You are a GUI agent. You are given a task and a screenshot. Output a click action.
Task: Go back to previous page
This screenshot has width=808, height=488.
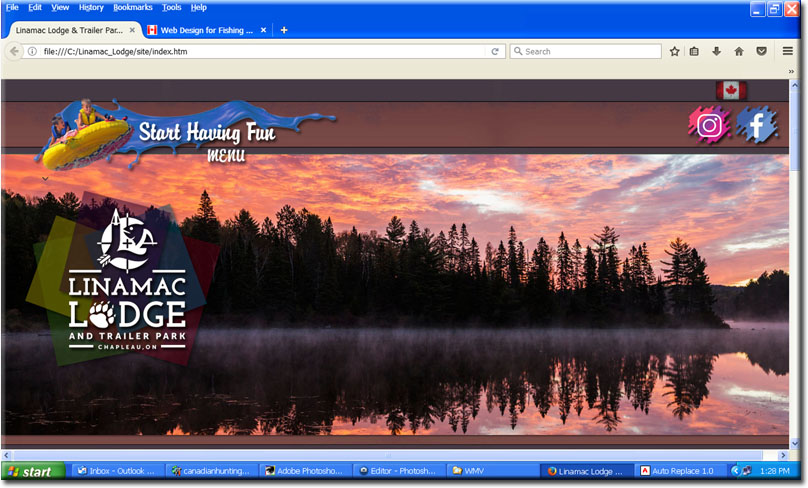click(x=14, y=51)
